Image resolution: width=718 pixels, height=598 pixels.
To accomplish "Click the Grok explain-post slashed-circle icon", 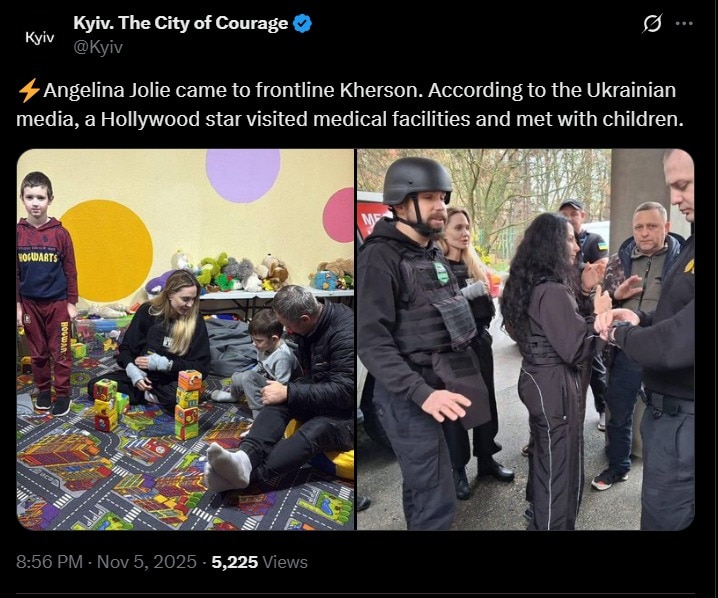I will (652, 23).
